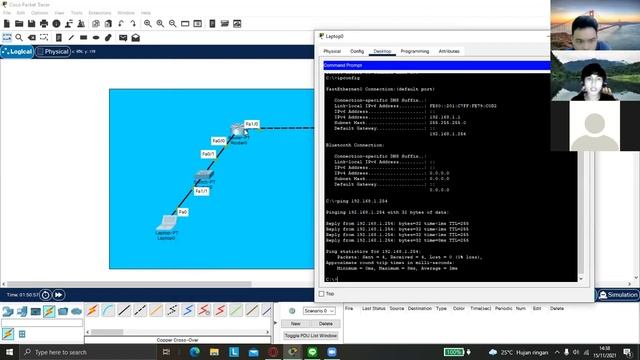Click the Laptop0 device on the canvas
This screenshot has height=360, width=640.
(167, 222)
